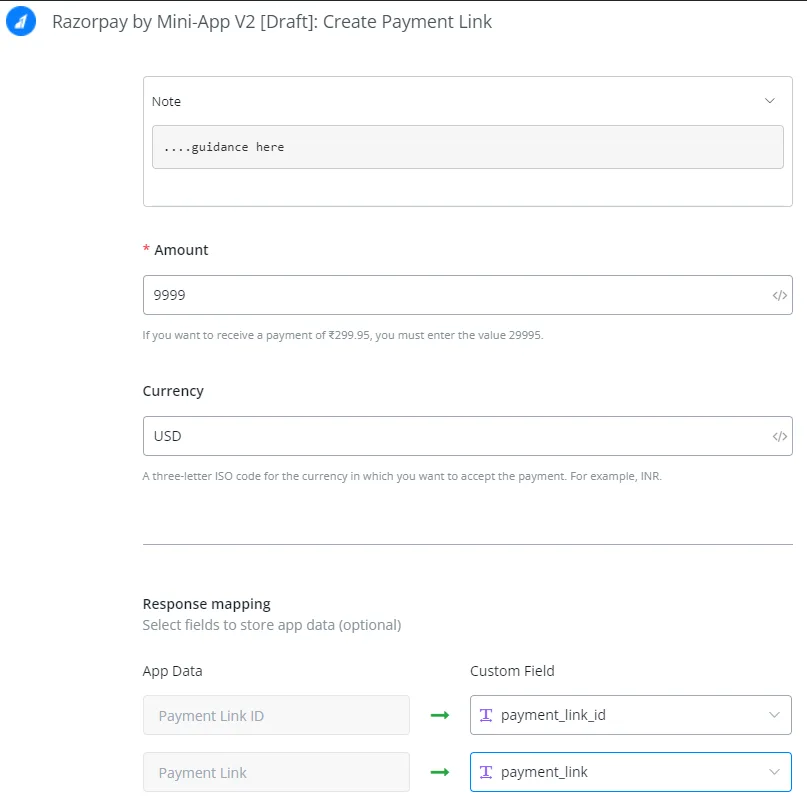
Task: Click the Custom Field column header
Action: 512,671
